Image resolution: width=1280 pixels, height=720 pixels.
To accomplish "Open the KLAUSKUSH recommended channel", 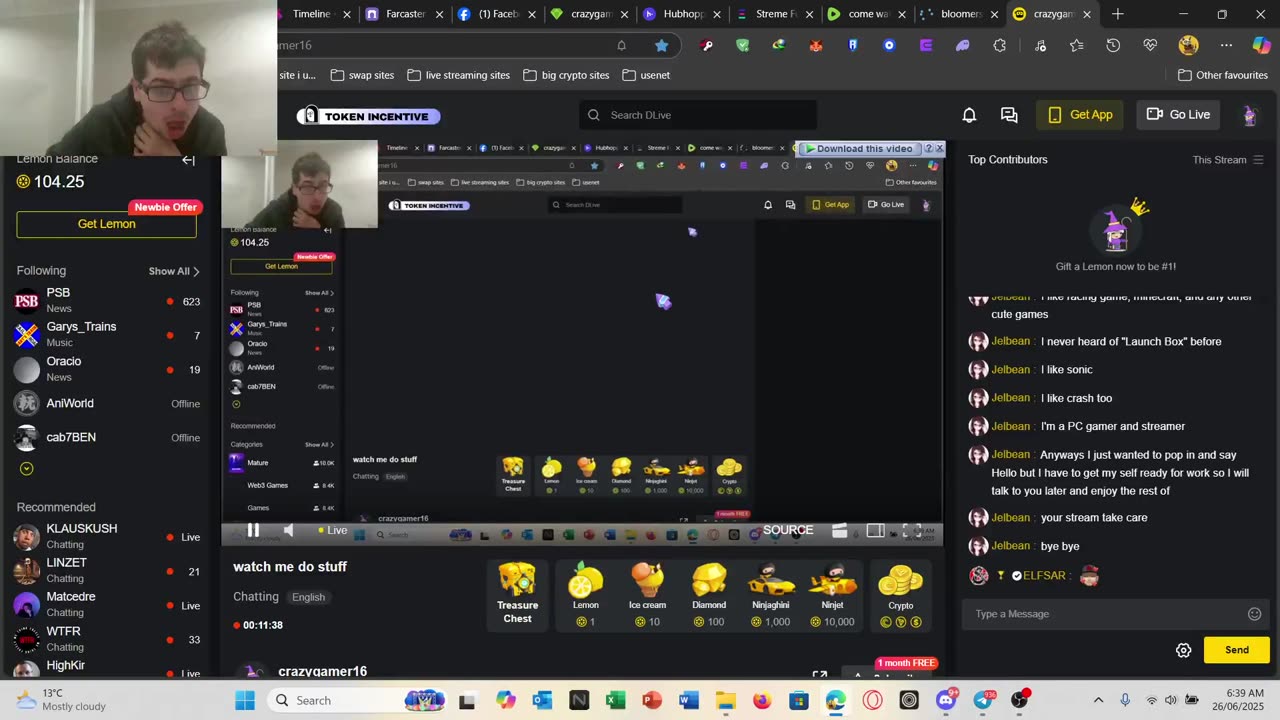I will (x=107, y=536).
